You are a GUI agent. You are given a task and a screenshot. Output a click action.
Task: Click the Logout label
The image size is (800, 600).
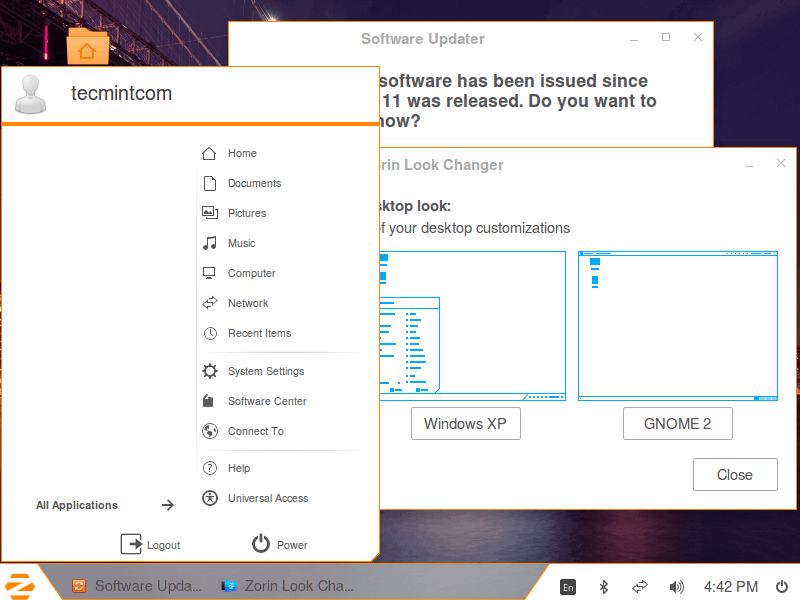[163, 545]
